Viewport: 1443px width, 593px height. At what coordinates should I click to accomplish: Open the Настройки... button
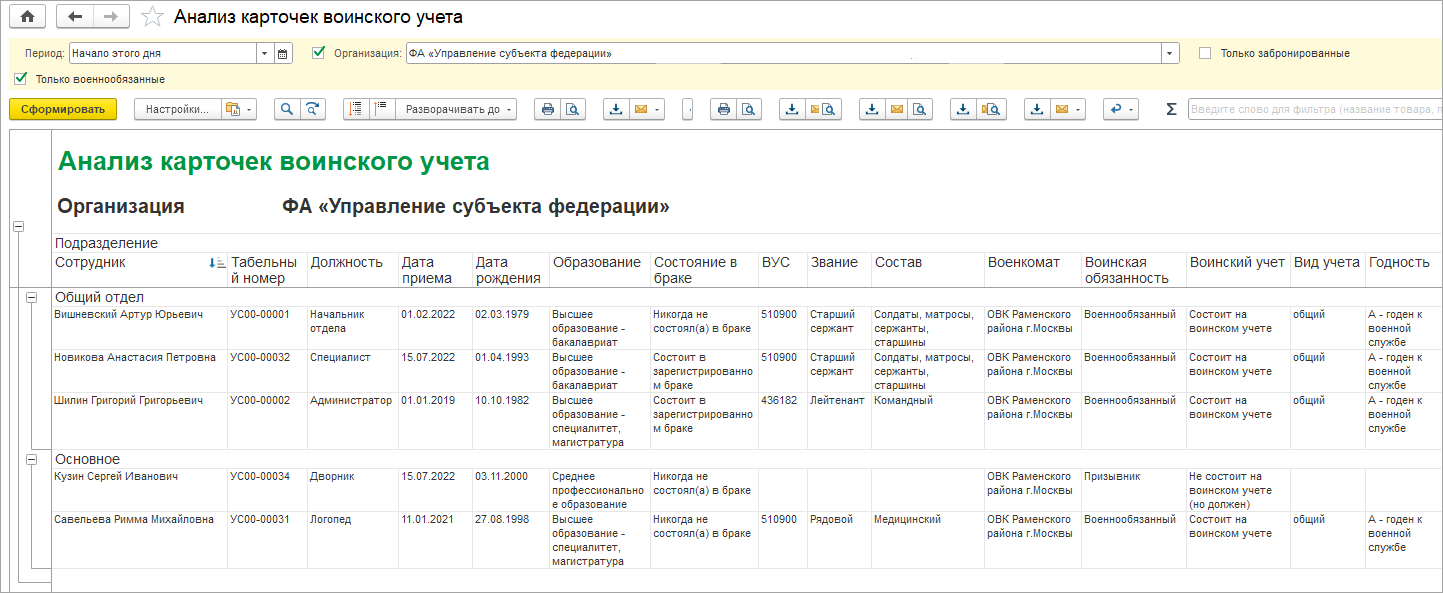pyautogui.click(x=177, y=109)
